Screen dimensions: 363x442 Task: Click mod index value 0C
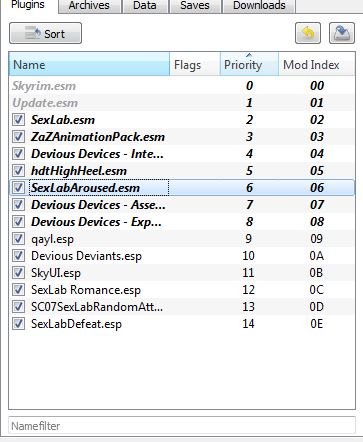point(316,290)
